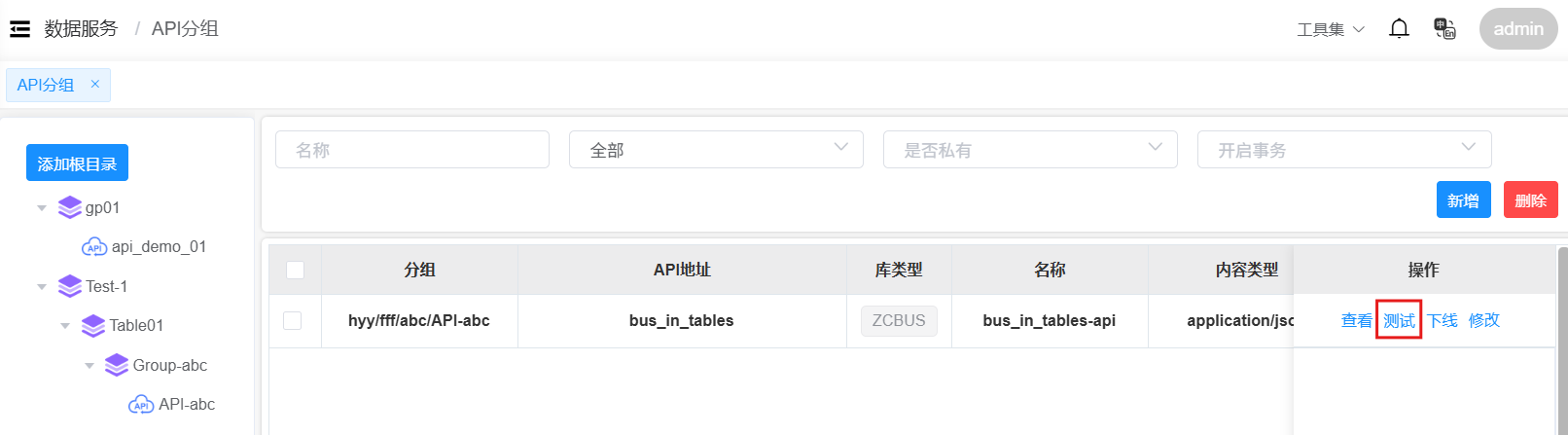Click the Test-1 group layers icon

pos(70,286)
